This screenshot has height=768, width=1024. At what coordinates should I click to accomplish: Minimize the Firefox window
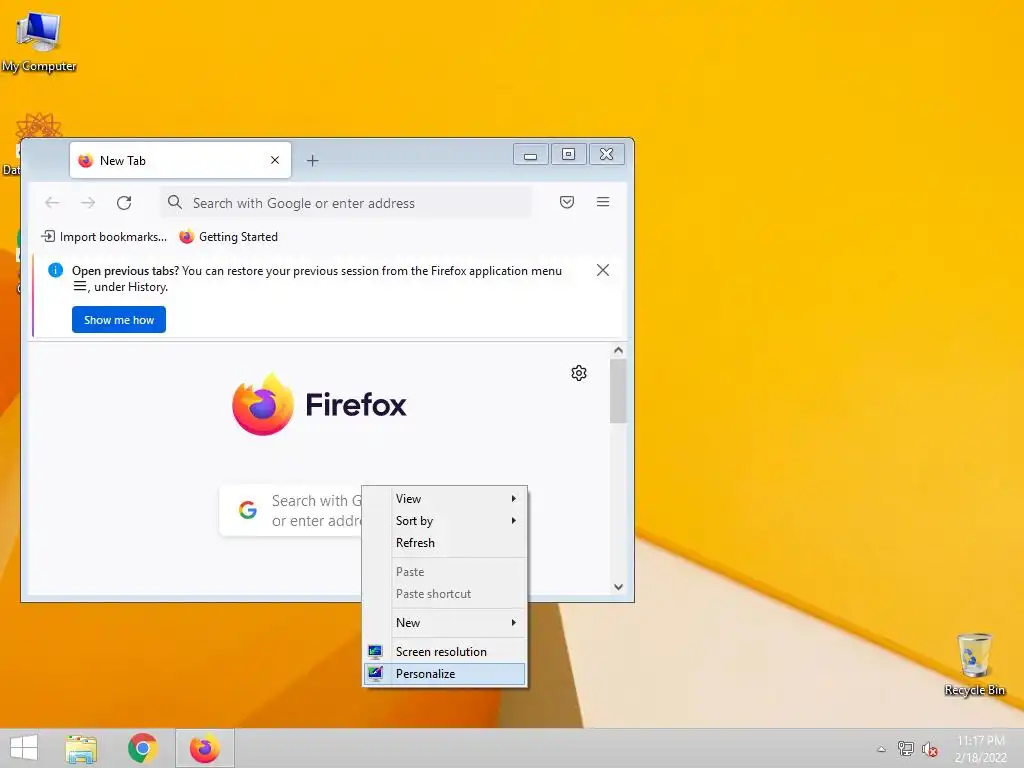[530, 155]
